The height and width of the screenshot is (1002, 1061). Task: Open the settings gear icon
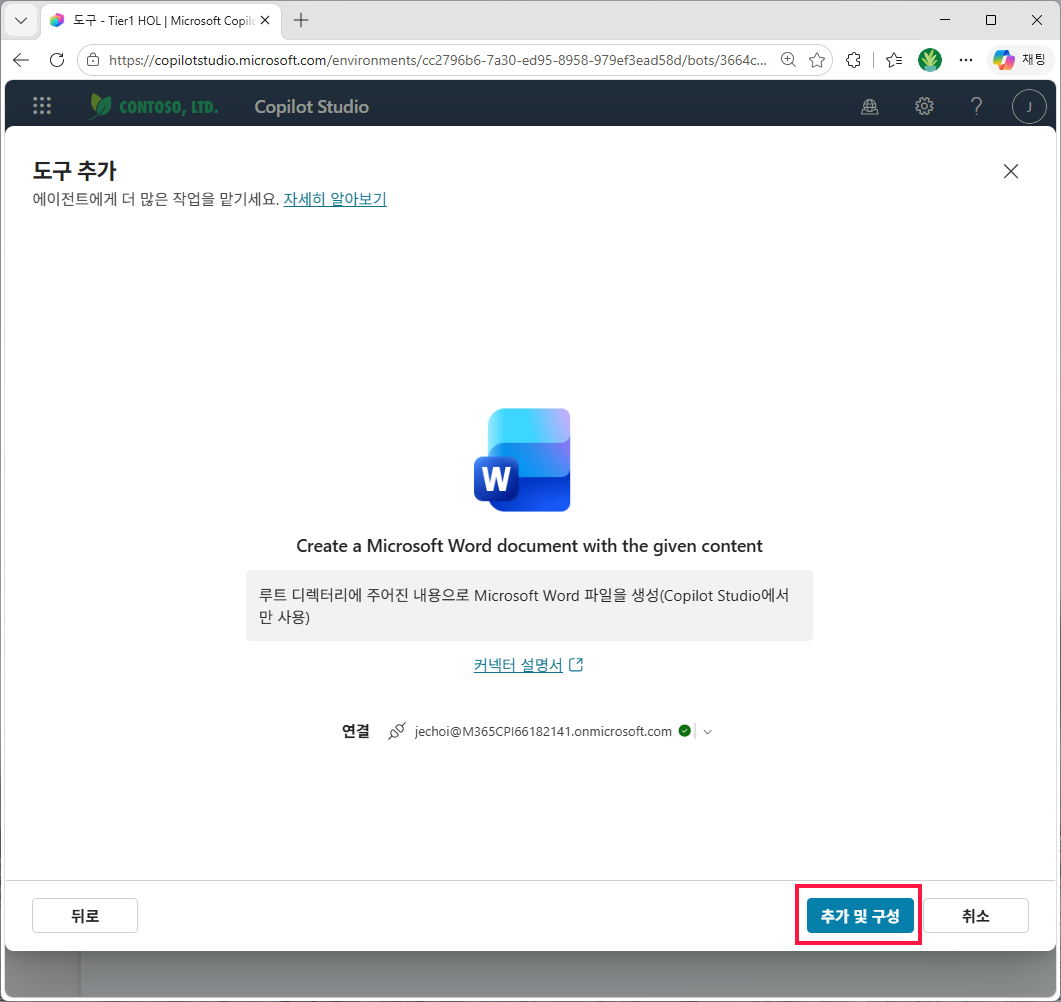pyautogui.click(x=924, y=106)
